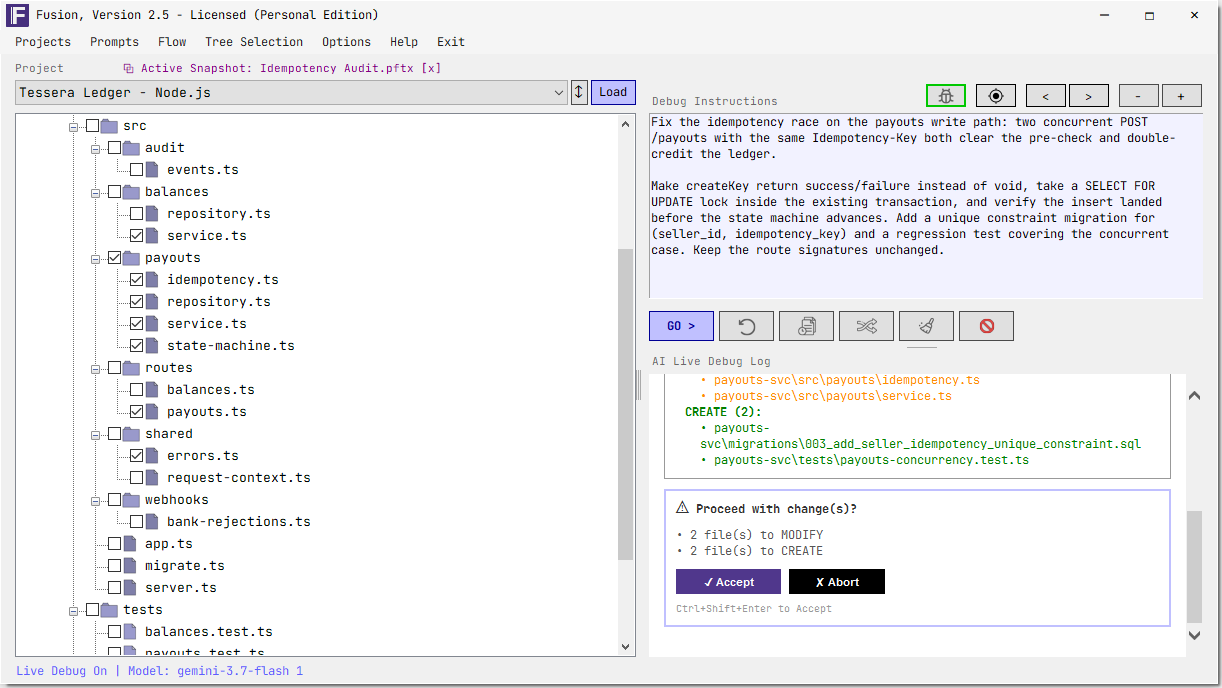Toggle the bug debug mode button
The height and width of the screenshot is (688, 1222).
pyautogui.click(x=945, y=96)
